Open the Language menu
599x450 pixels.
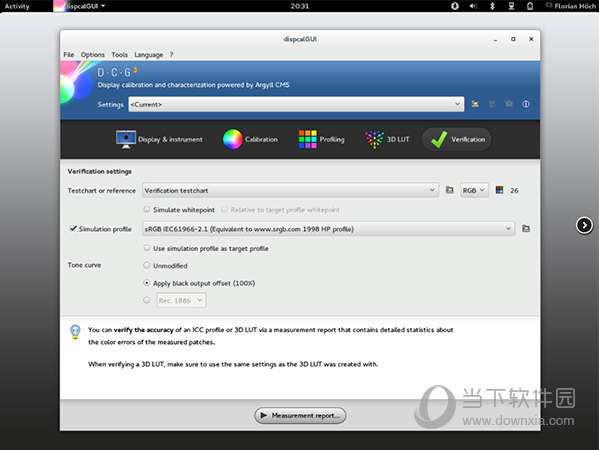pyautogui.click(x=149, y=55)
